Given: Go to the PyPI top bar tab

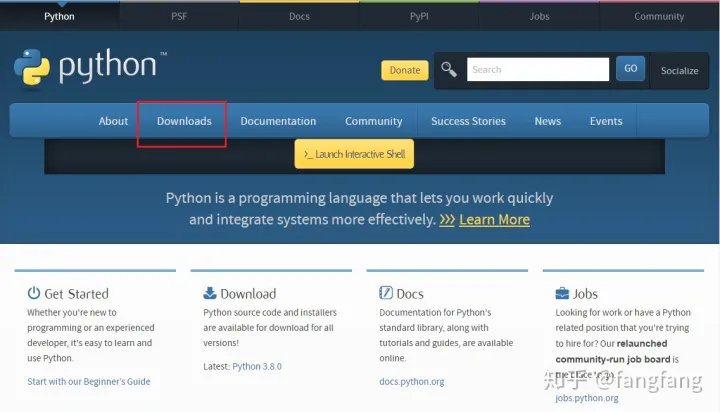Looking at the screenshot, I should click(x=419, y=17).
